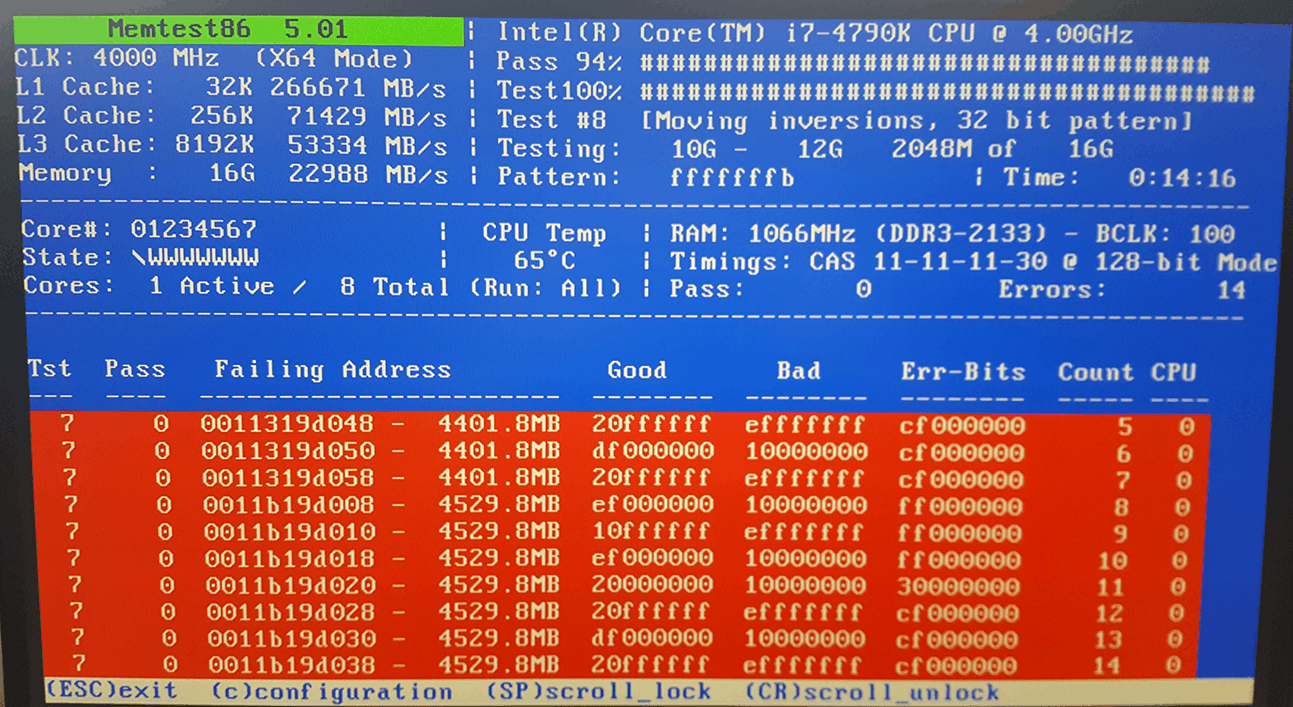1293x707 pixels.
Task: Click the (Run: All) setting
Action: tap(545, 288)
